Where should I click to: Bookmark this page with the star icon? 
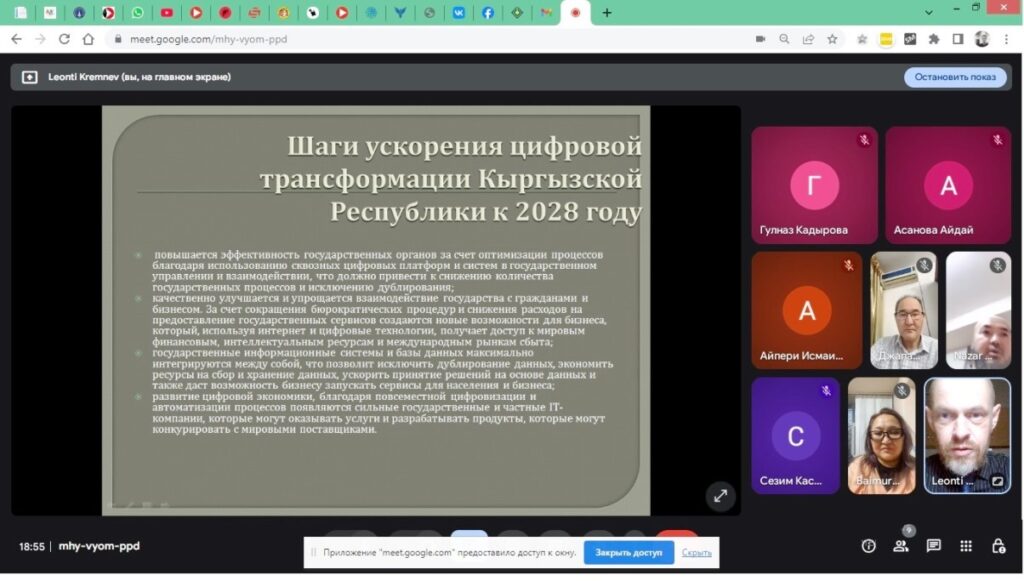point(832,39)
